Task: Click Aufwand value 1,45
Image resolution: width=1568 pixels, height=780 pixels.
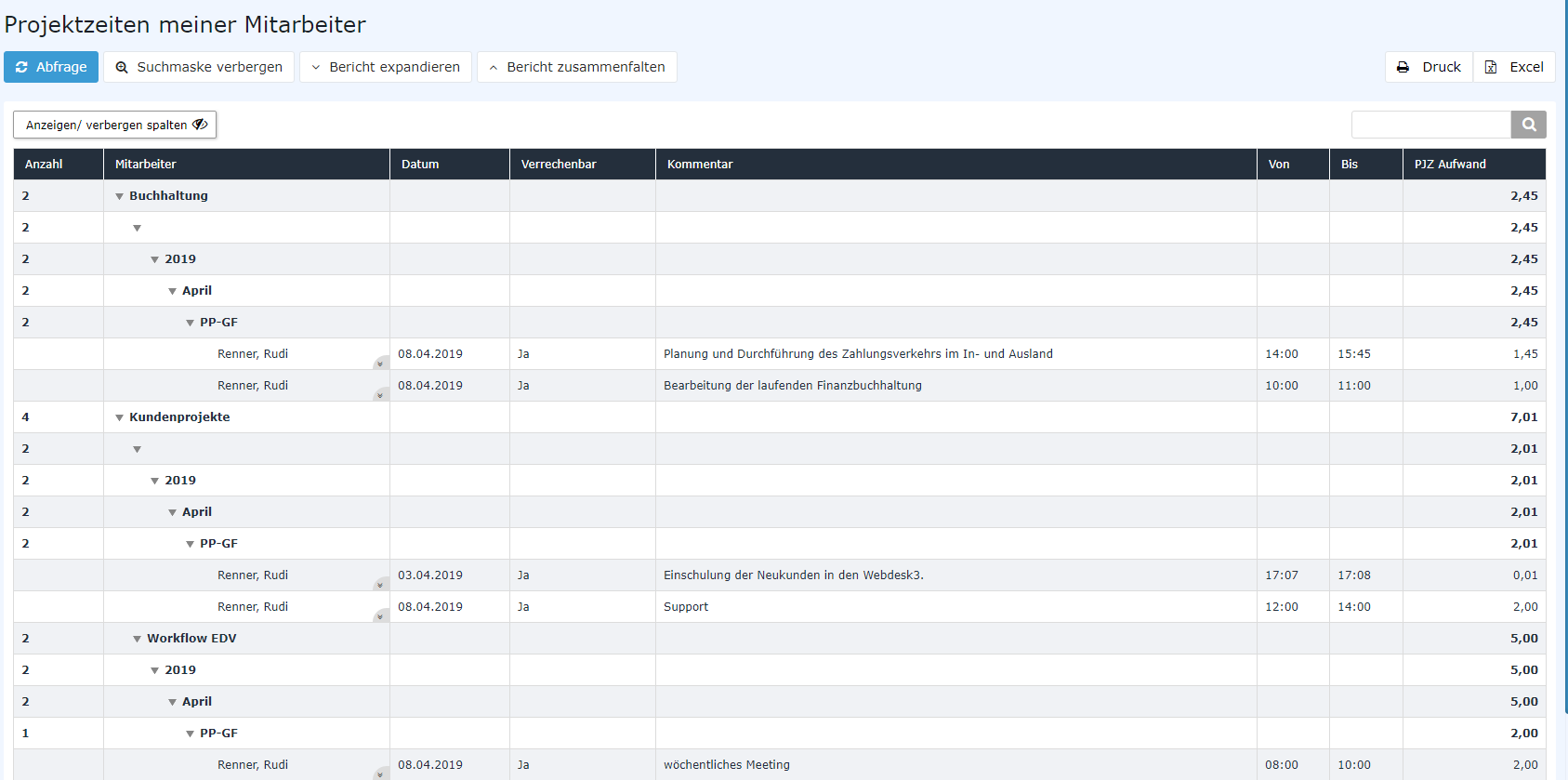Action: coord(1525,354)
